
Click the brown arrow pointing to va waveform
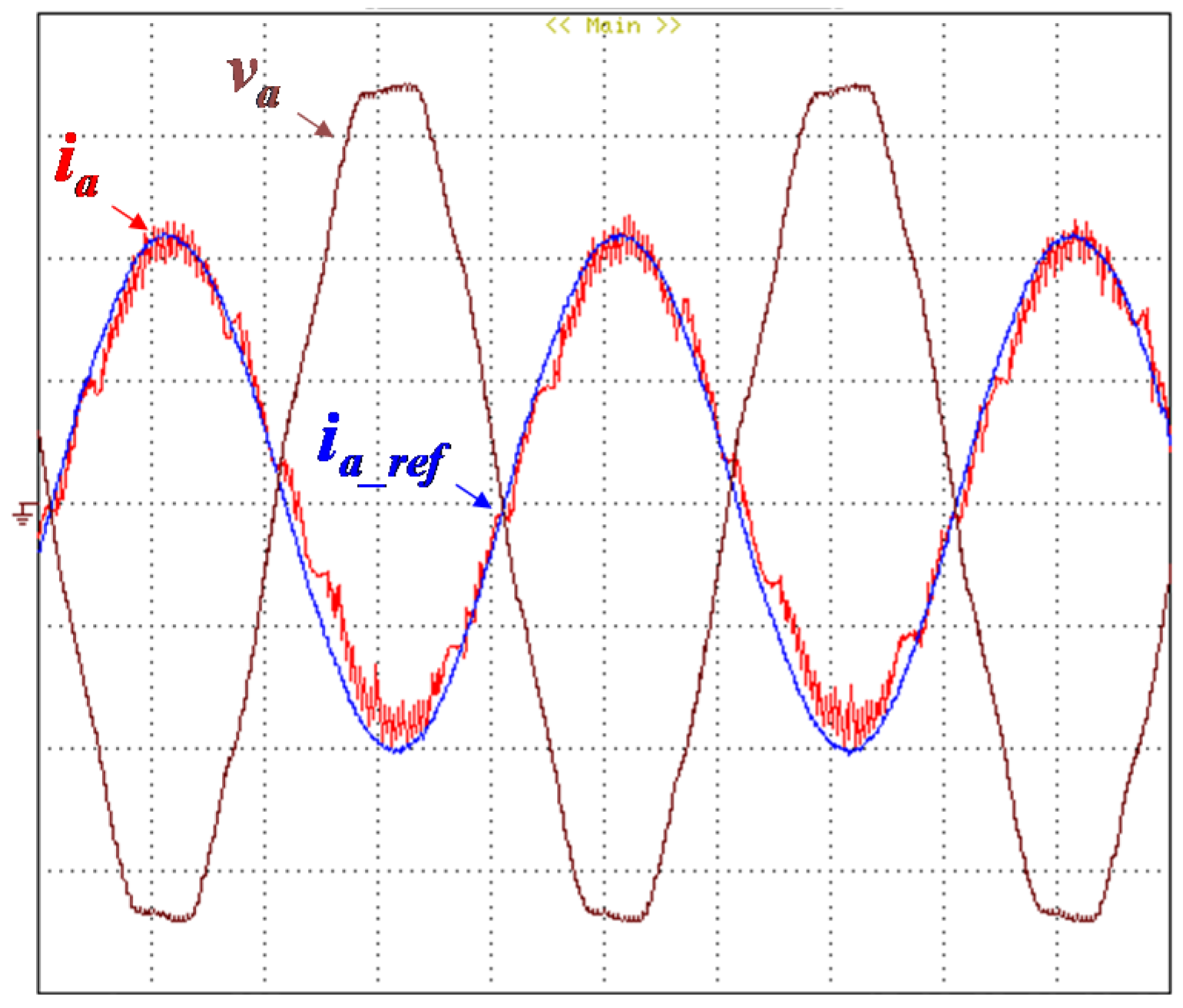point(315,125)
